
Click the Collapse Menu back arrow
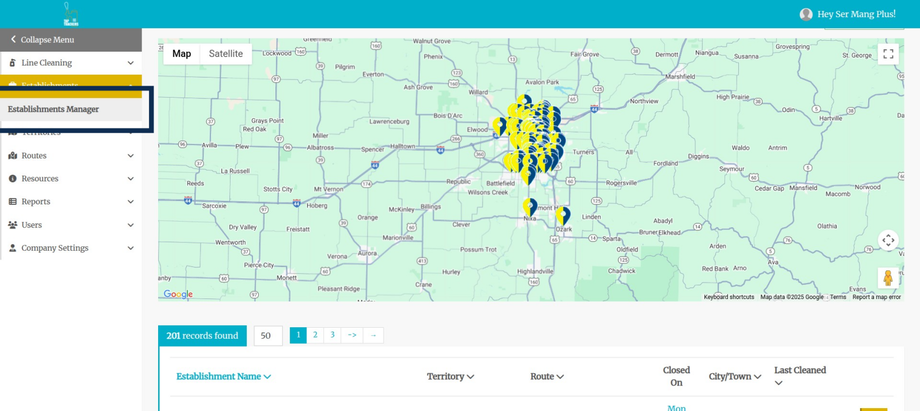pyautogui.click(x=13, y=40)
